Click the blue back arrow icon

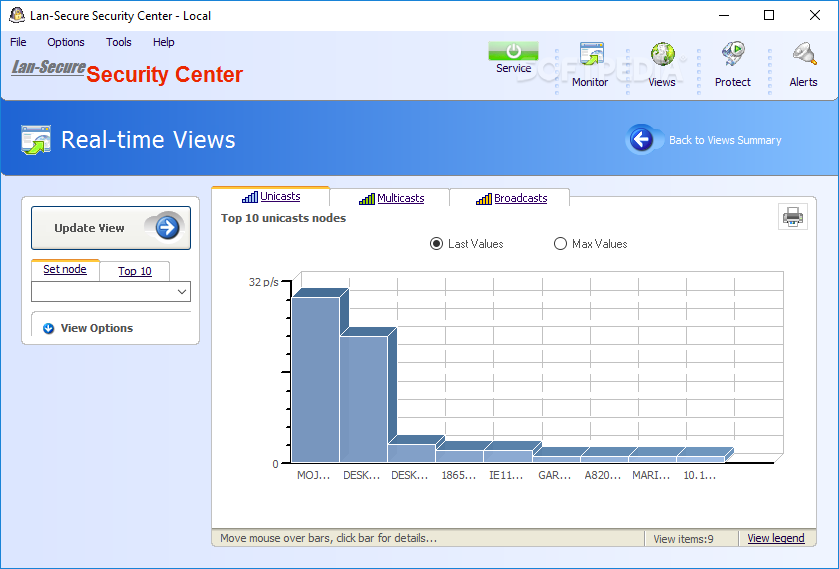tap(640, 140)
